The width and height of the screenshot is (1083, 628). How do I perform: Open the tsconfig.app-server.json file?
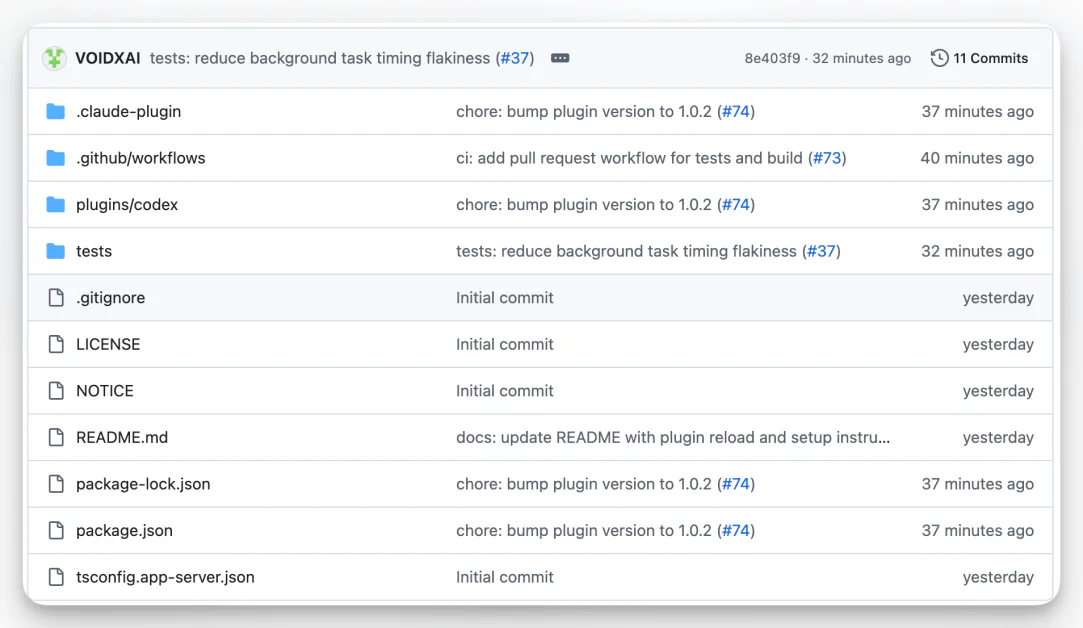165,577
